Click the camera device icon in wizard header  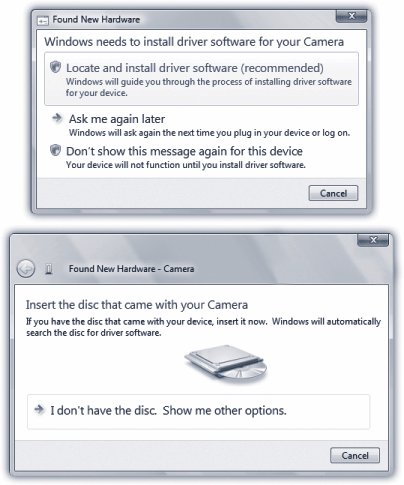coord(49,269)
